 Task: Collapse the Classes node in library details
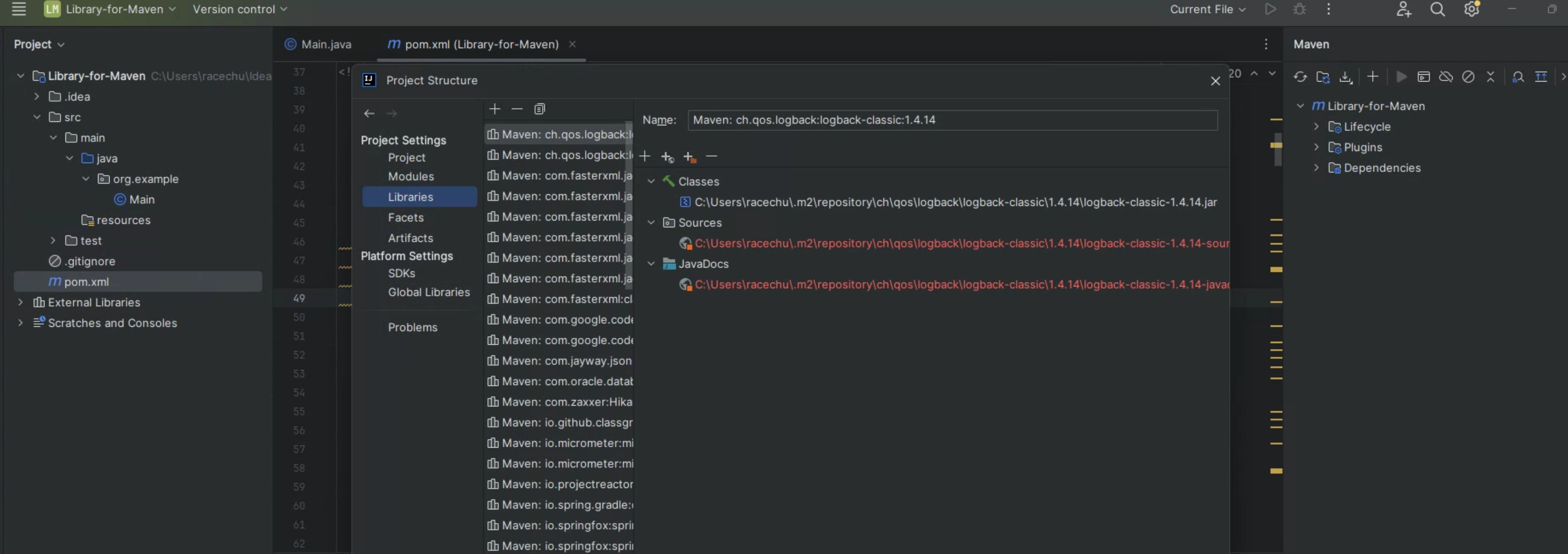pyautogui.click(x=651, y=182)
